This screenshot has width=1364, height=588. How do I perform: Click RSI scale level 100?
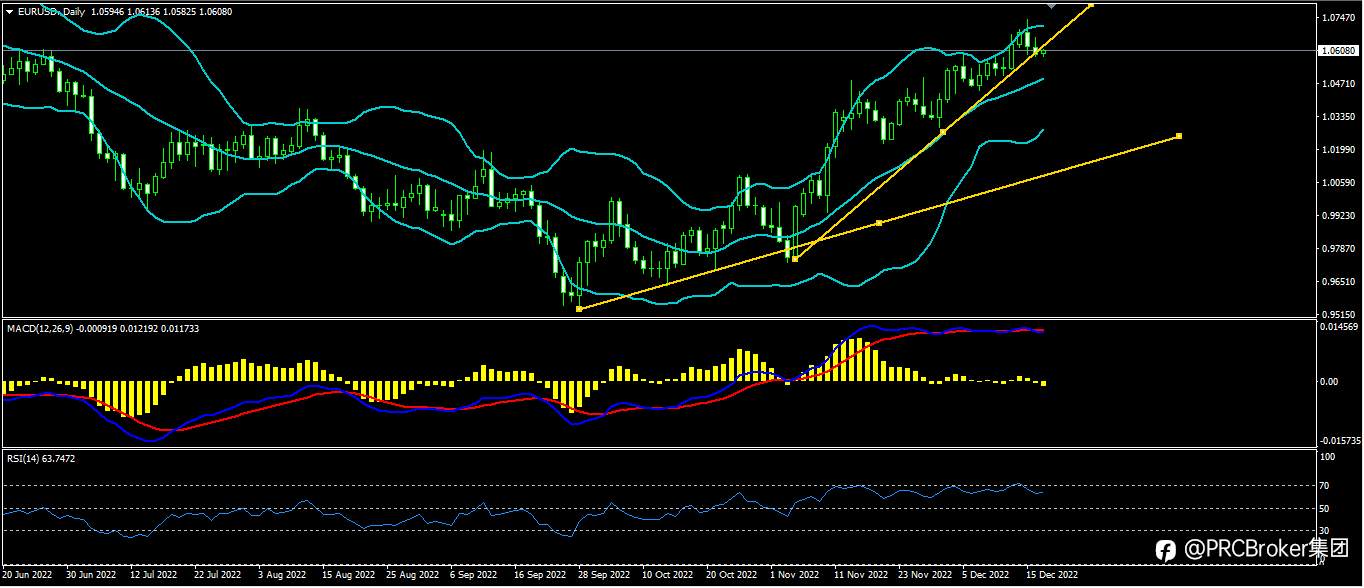pos(1327,457)
